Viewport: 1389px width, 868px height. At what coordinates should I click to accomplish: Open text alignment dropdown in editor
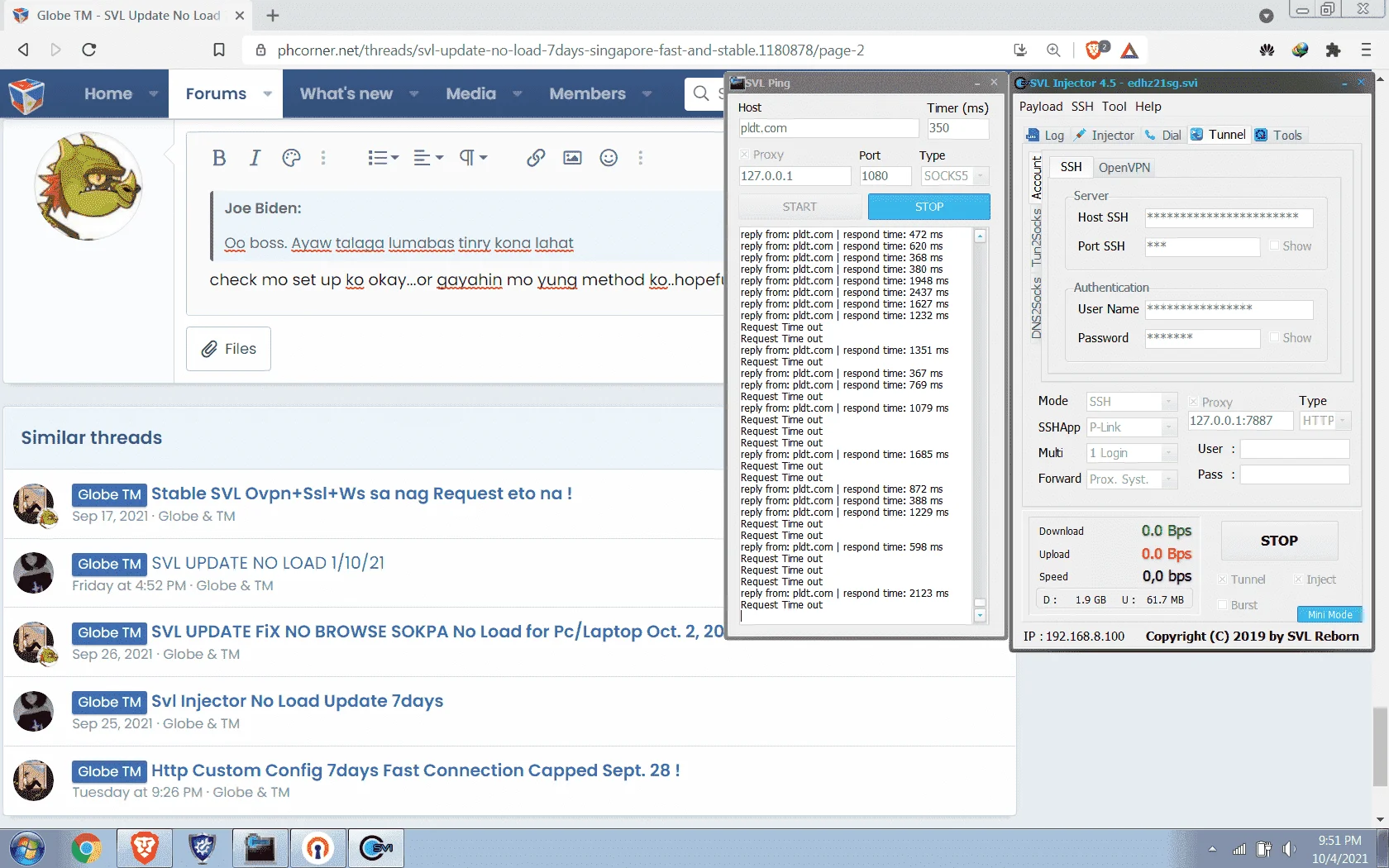point(428,158)
